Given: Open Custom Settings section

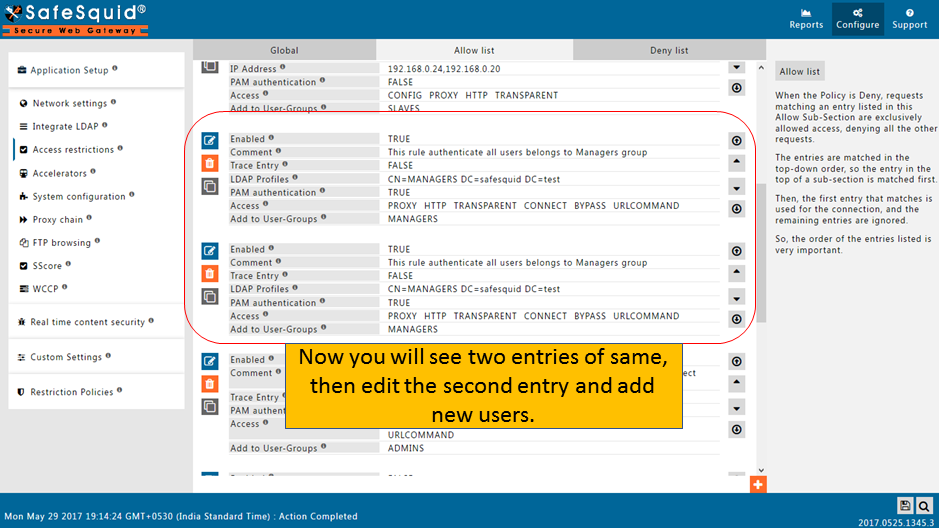Looking at the screenshot, I should coord(66,357).
